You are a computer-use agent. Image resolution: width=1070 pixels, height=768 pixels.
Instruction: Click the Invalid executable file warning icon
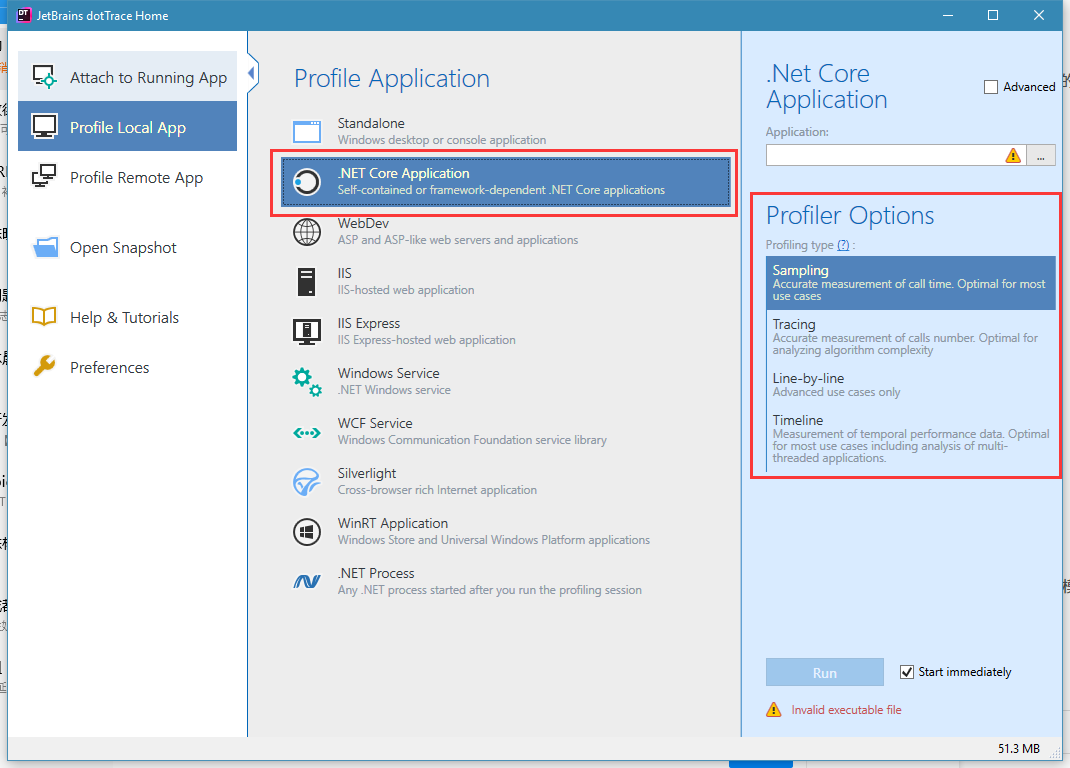(x=774, y=709)
